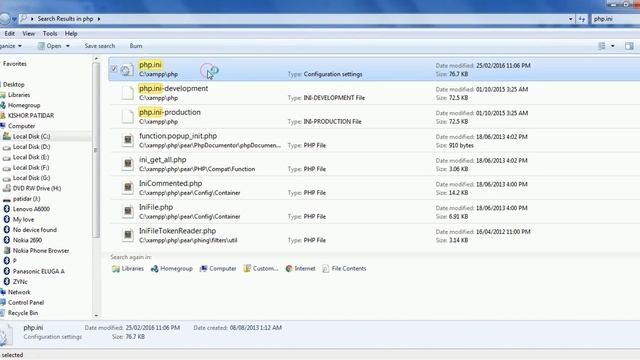Click Save search in toolbar

point(100,46)
